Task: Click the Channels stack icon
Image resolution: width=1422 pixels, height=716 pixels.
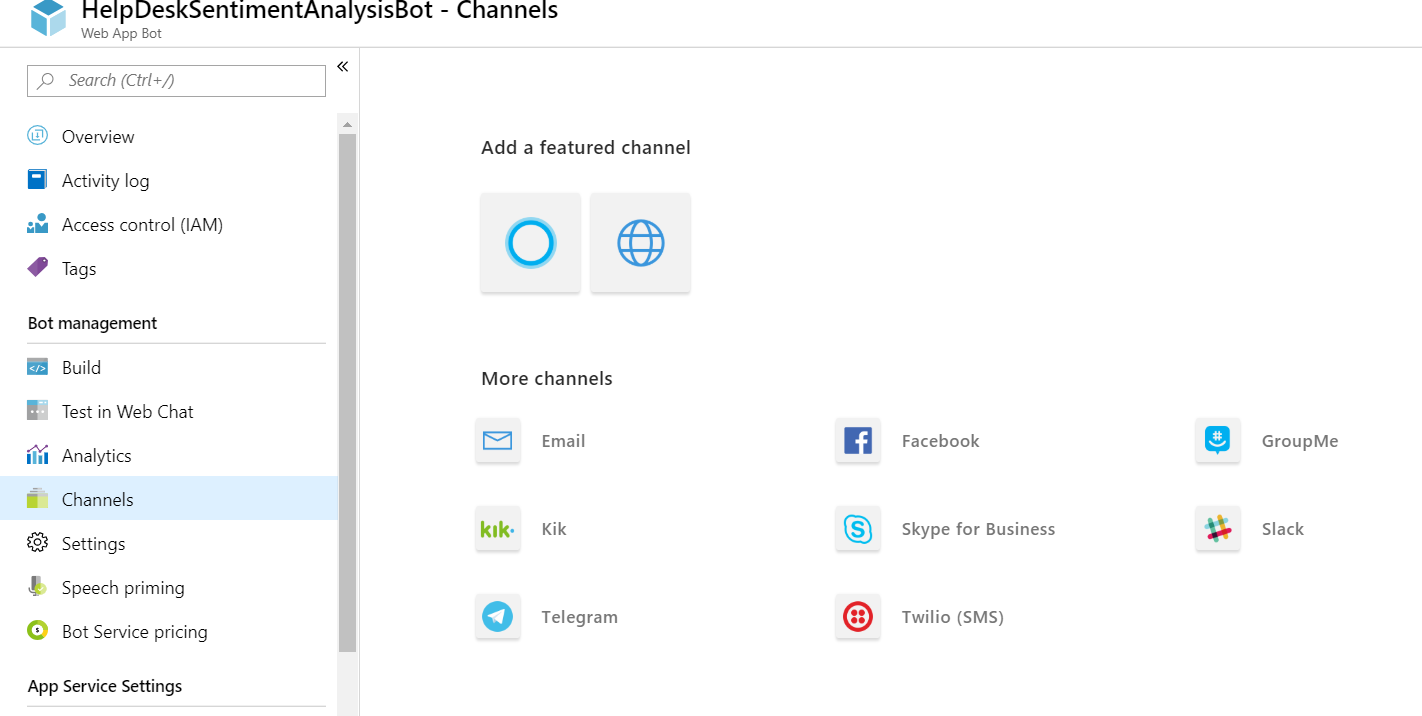Action: coord(38,499)
